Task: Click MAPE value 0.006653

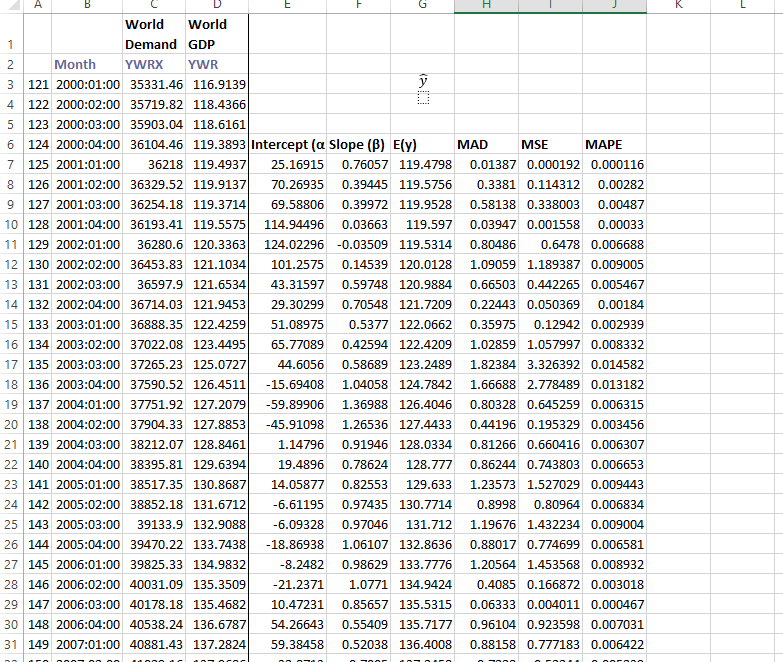Action: (x=614, y=464)
